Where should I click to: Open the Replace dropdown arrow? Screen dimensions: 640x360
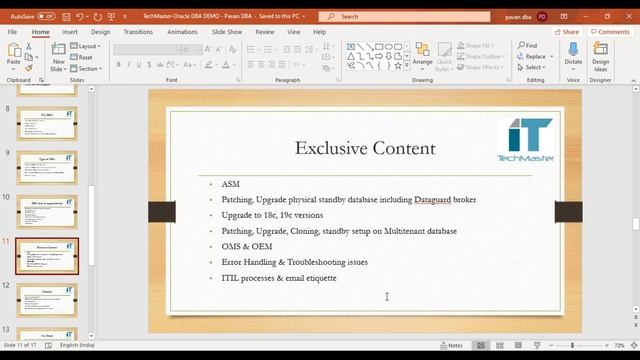[x=552, y=56]
